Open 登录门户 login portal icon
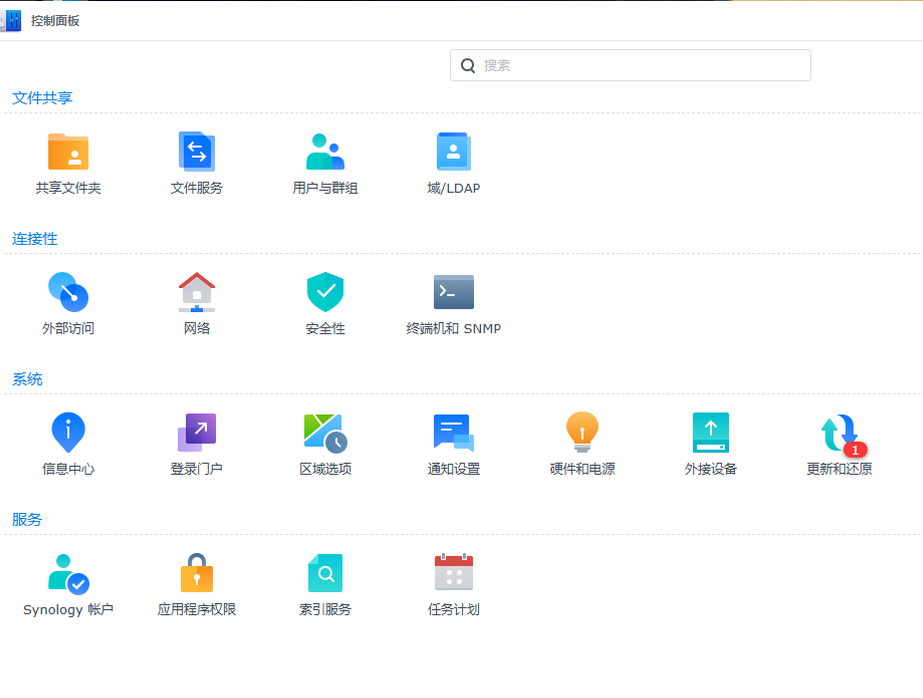The height and width of the screenshot is (698, 923). coord(197,433)
